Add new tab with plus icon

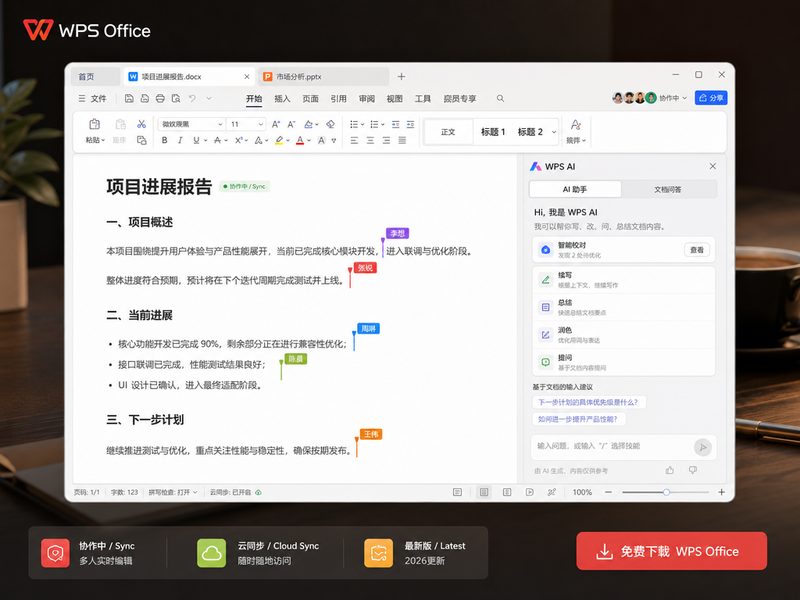click(x=401, y=77)
